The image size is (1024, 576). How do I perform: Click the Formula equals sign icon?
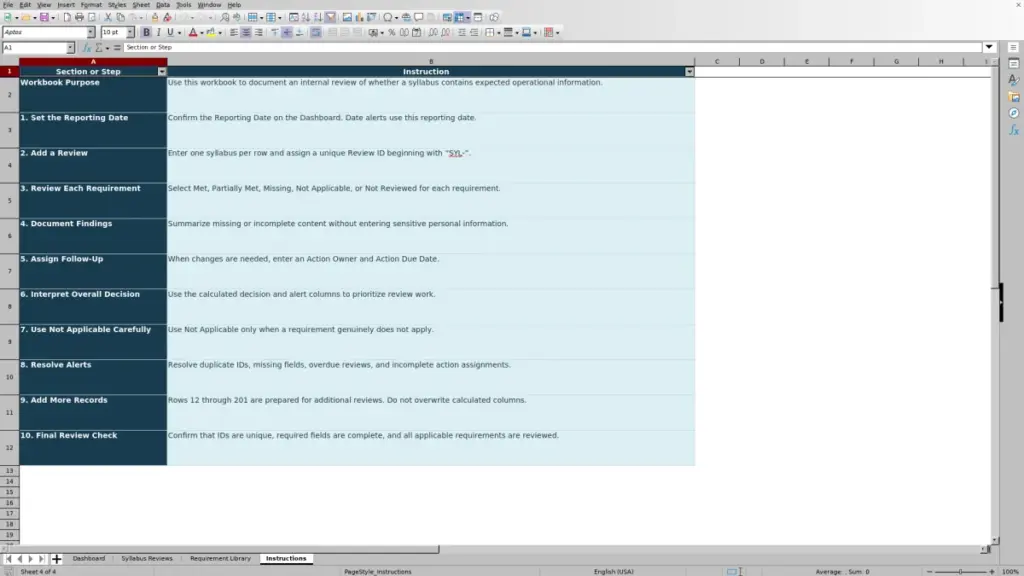pos(117,48)
